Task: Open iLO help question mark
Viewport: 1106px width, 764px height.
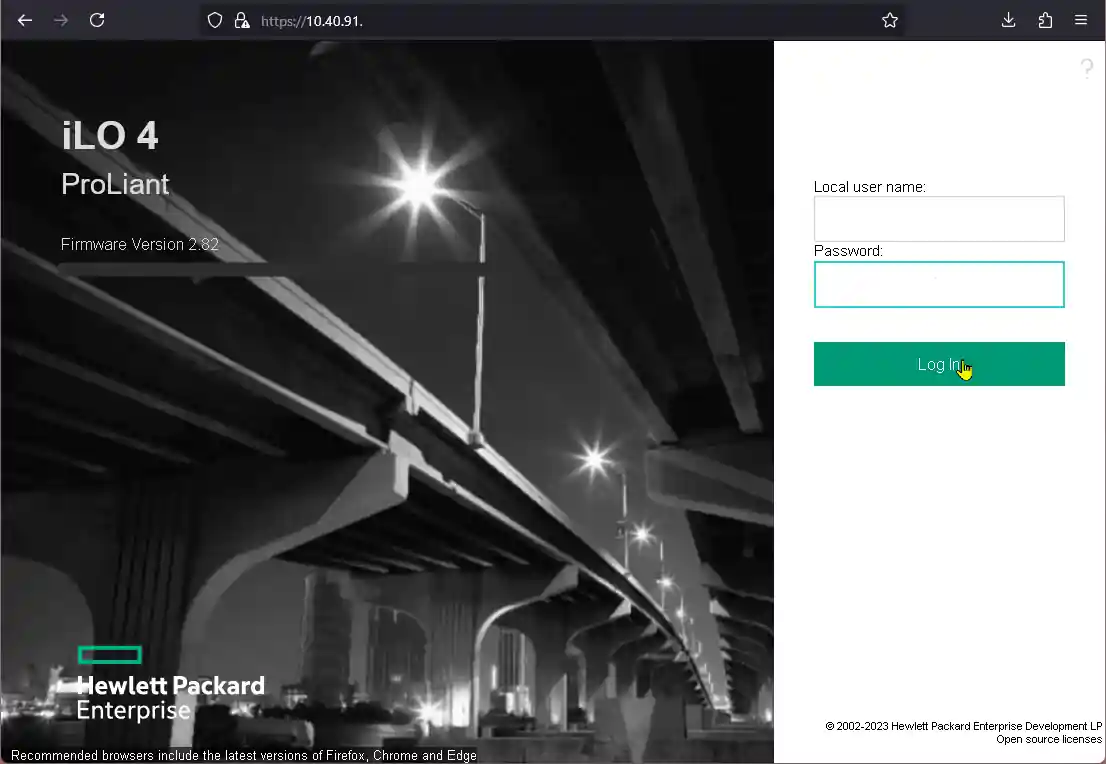Action: click(x=1087, y=68)
